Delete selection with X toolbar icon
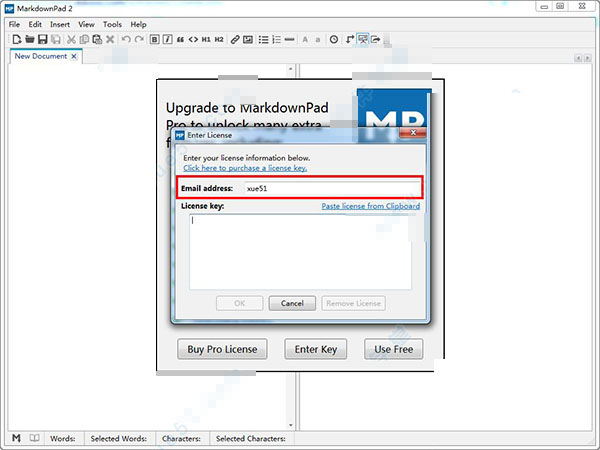This screenshot has height=450, width=600. (x=110, y=39)
